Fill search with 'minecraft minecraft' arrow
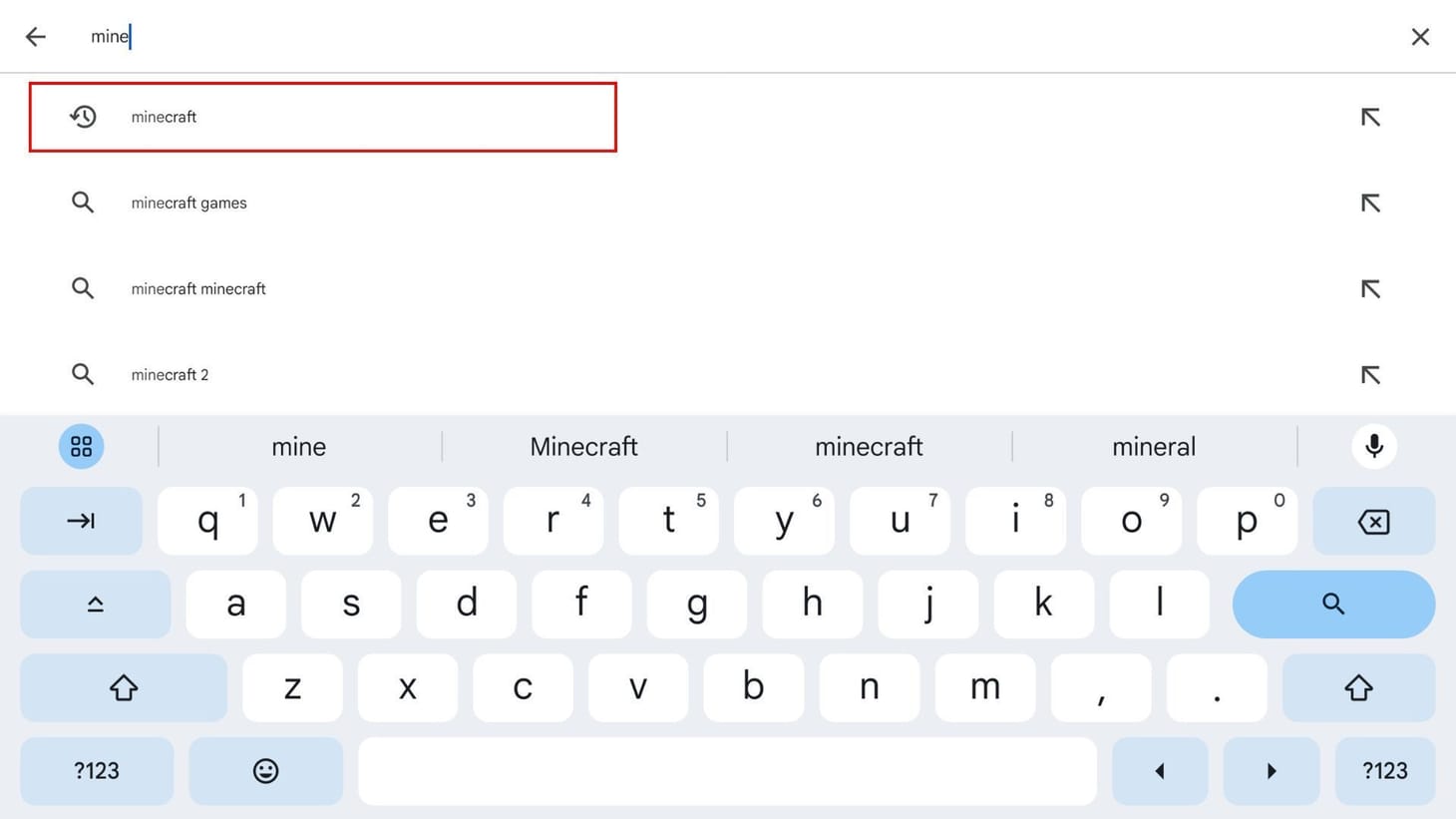 click(x=1370, y=289)
